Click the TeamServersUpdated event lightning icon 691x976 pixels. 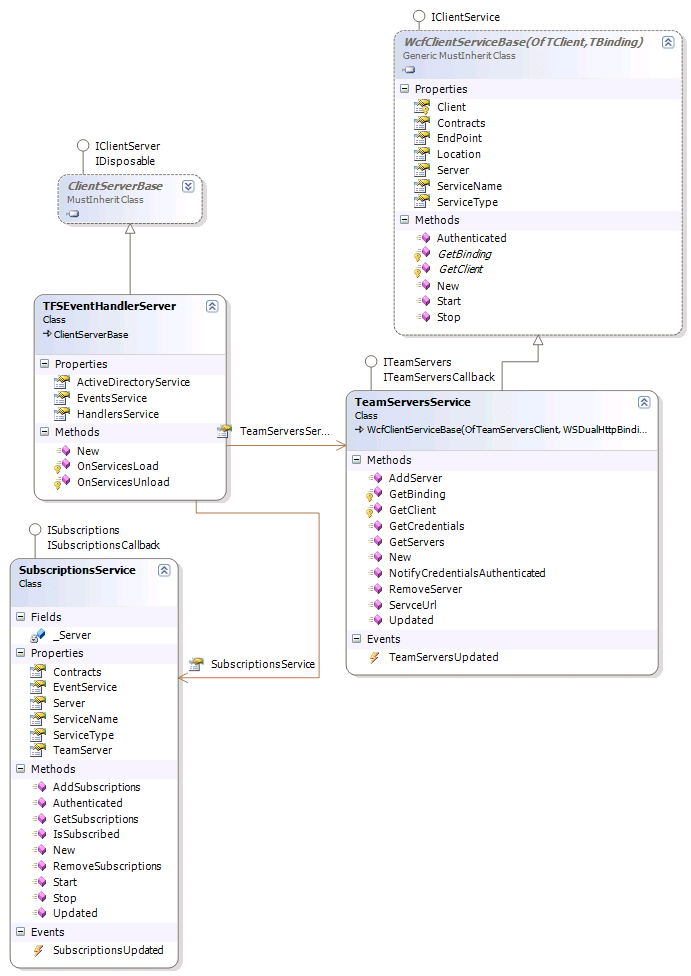click(374, 657)
